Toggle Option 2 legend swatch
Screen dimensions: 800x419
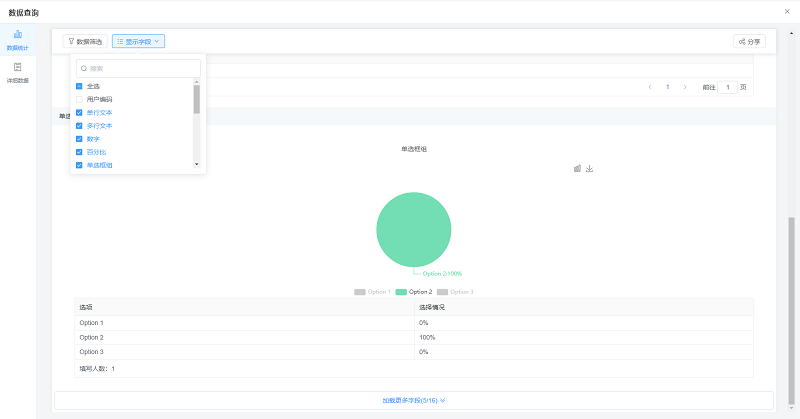401,291
